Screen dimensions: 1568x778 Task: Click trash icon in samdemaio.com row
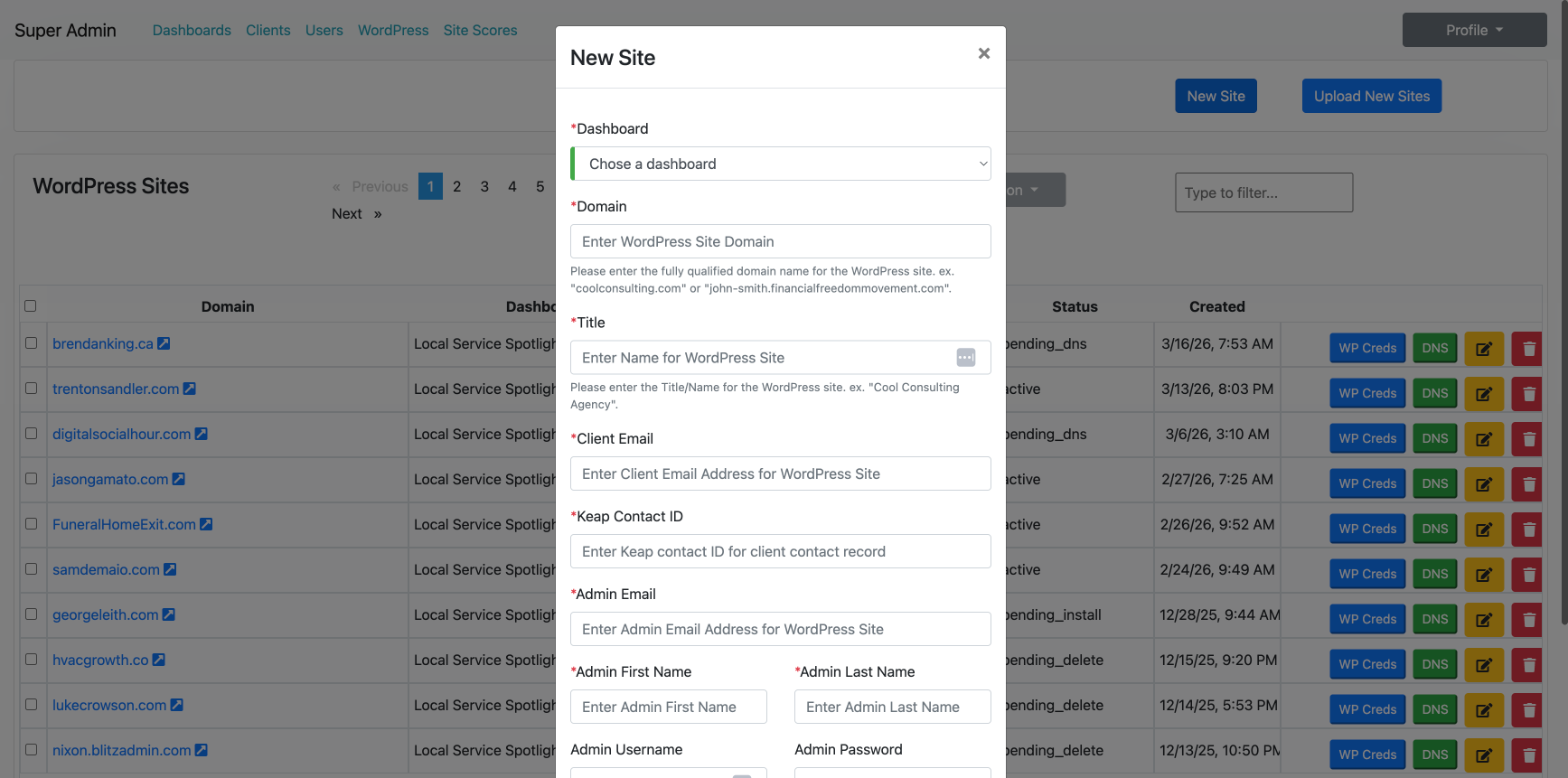pos(1528,574)
